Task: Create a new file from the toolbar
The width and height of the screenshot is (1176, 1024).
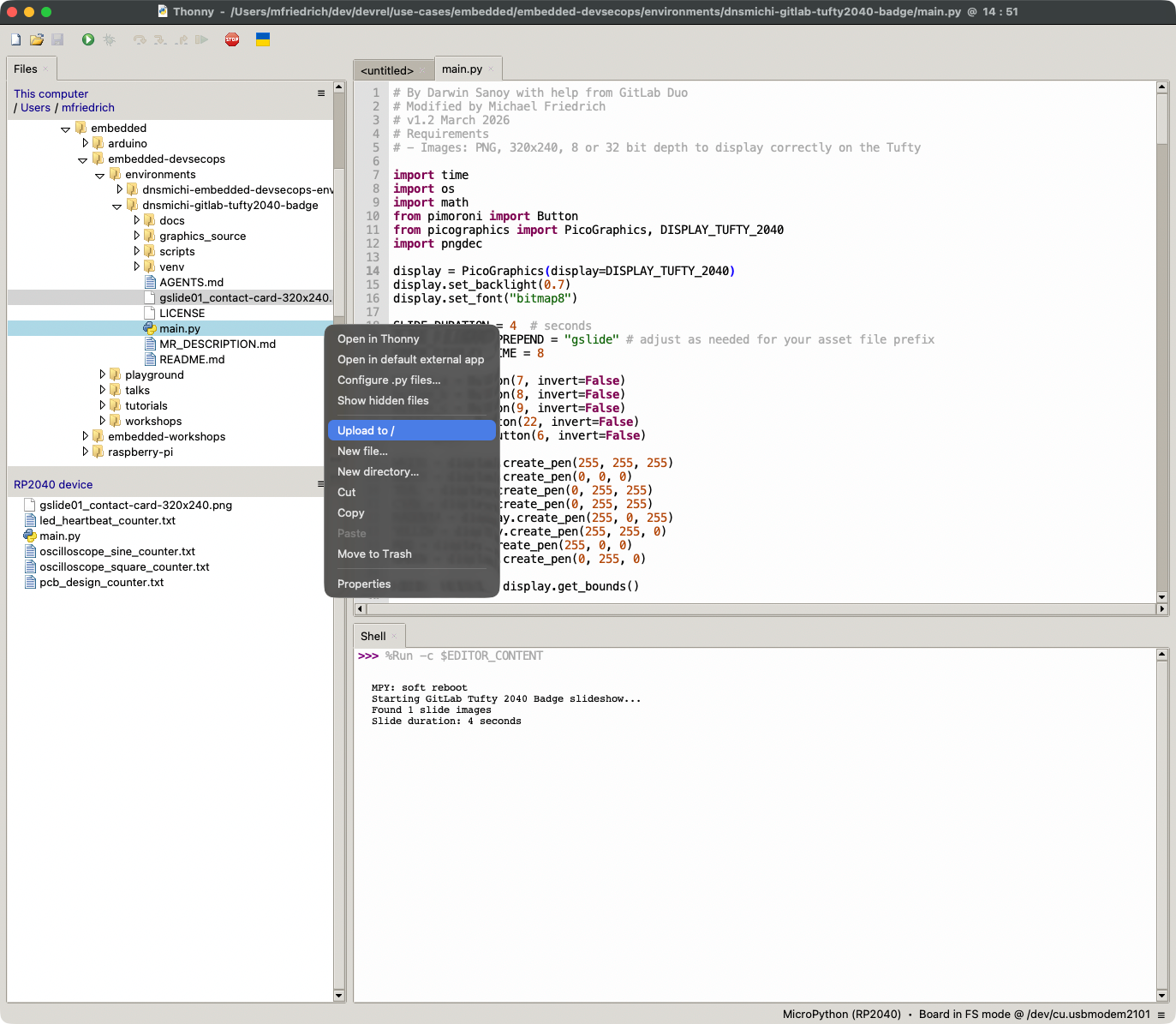Action: click(x=15, y=39)
